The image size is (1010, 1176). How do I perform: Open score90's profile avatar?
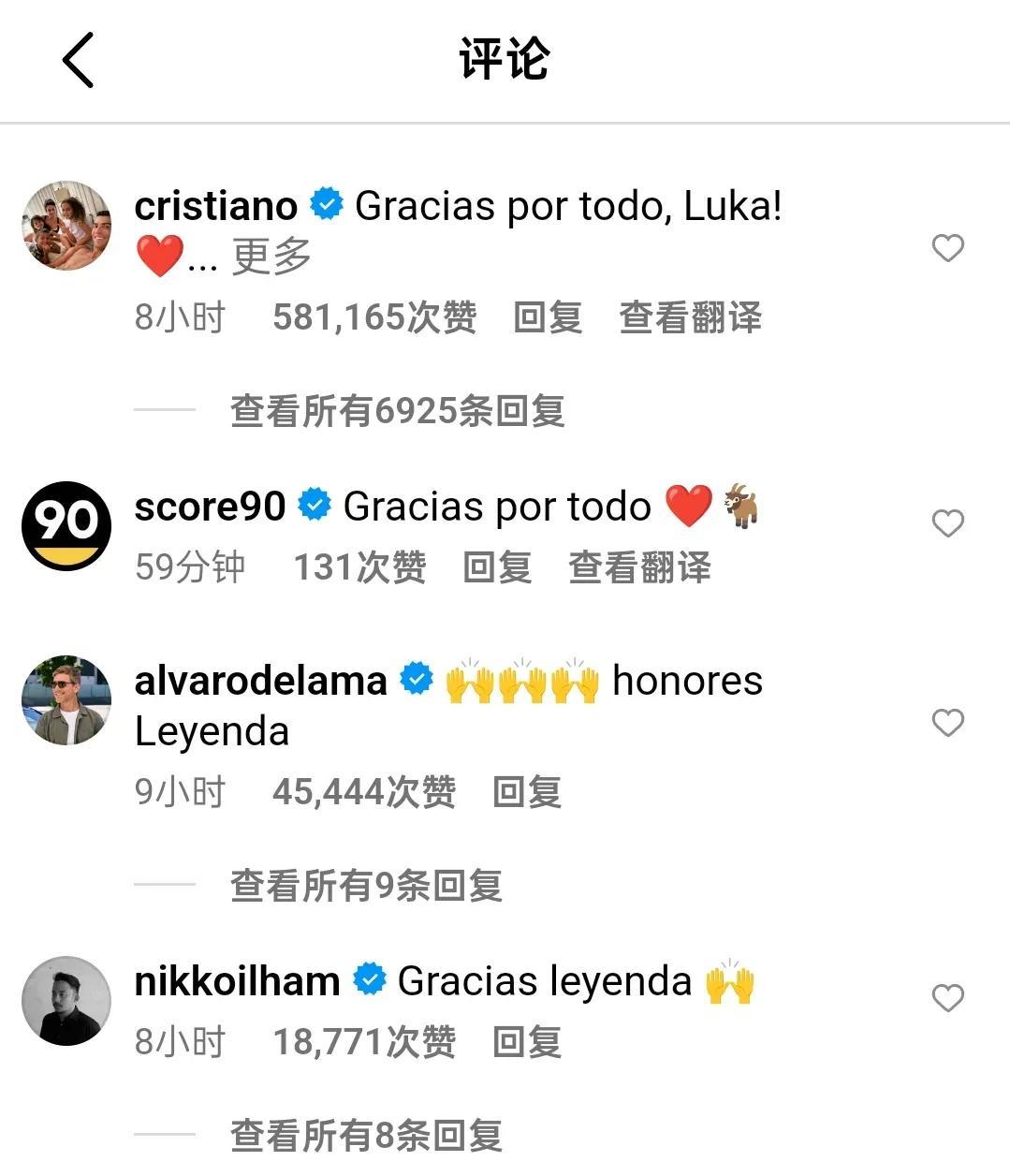coord(66,526)
